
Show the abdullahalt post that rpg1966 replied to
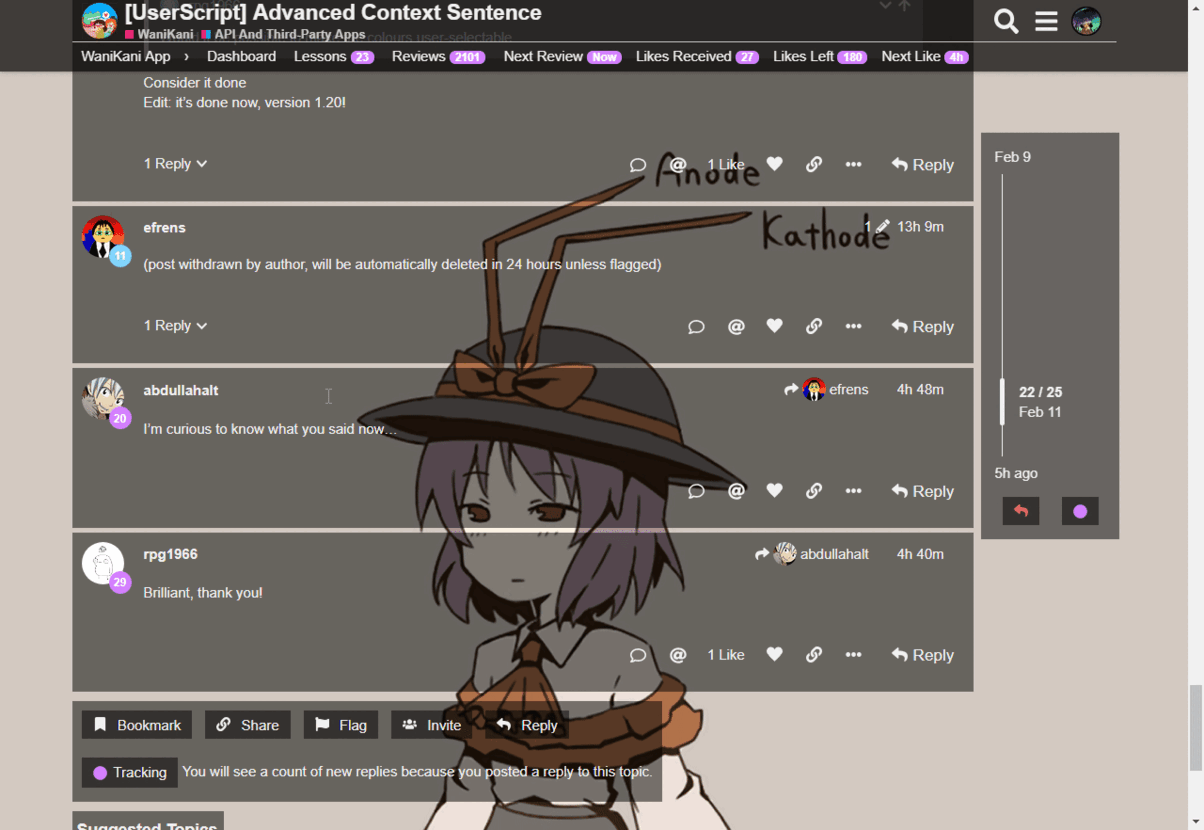point(812,554)
